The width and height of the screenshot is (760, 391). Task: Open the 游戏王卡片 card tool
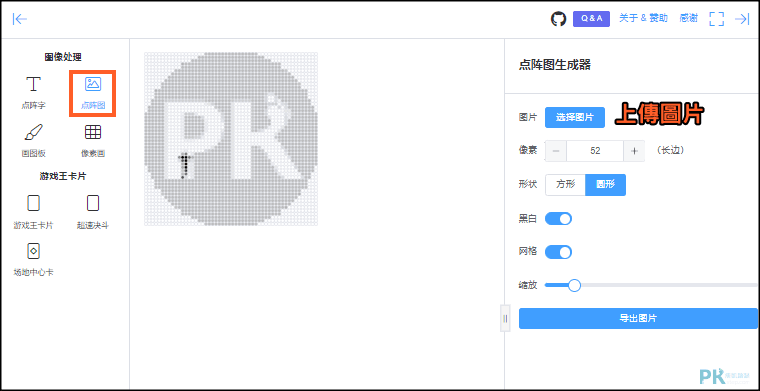click(33, 212)
